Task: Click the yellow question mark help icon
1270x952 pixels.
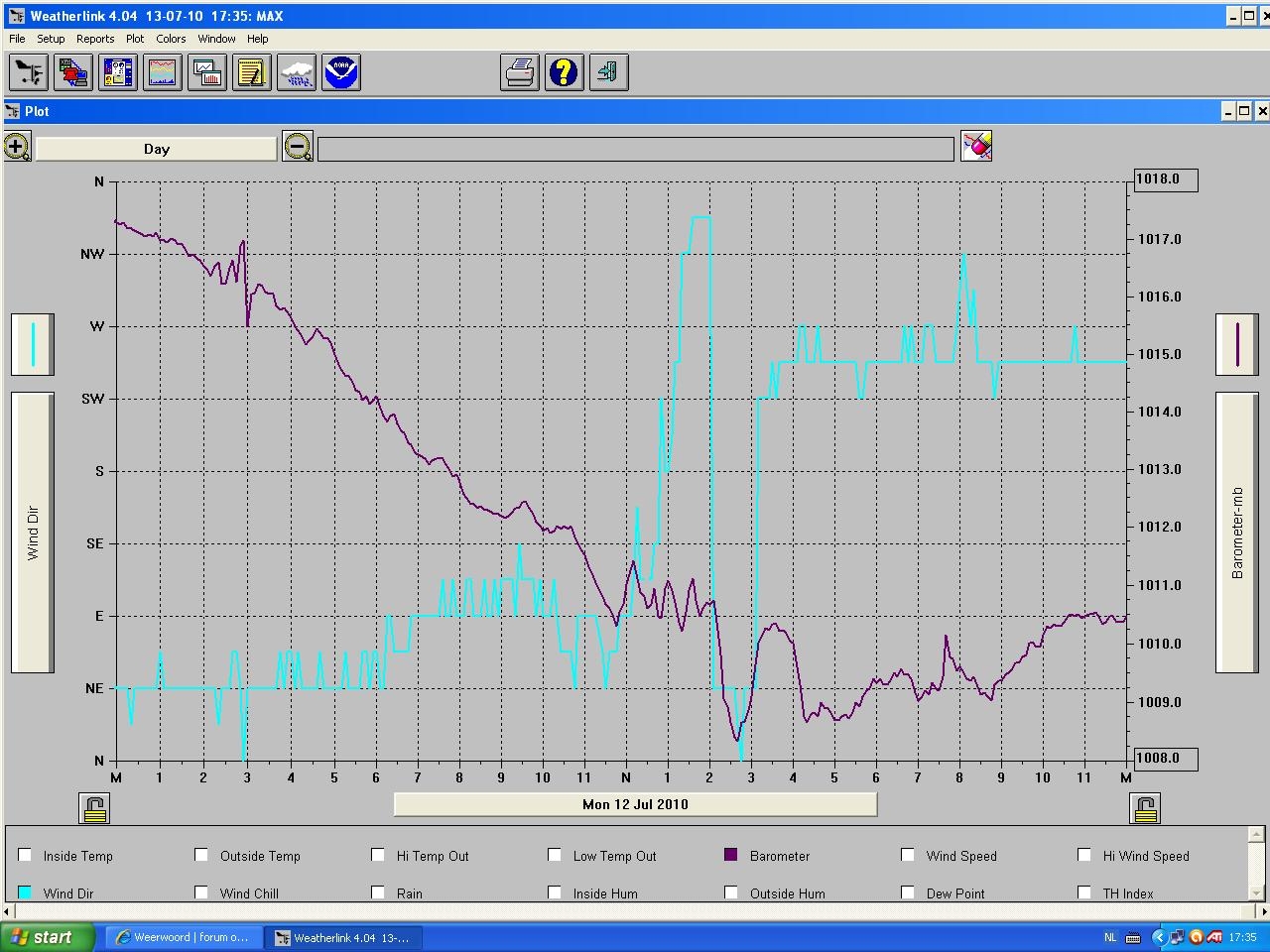Action: [x=564, y=72]
